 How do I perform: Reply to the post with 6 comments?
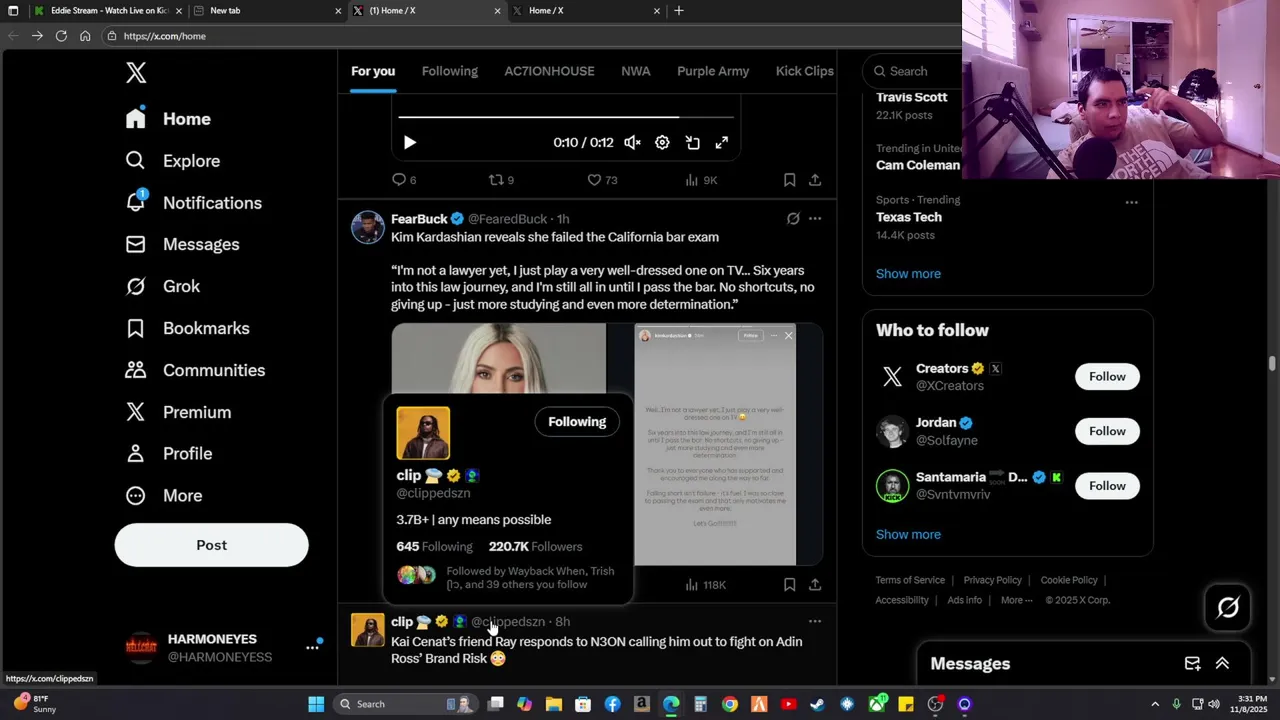pyautogui.click(x=403, y=180)
